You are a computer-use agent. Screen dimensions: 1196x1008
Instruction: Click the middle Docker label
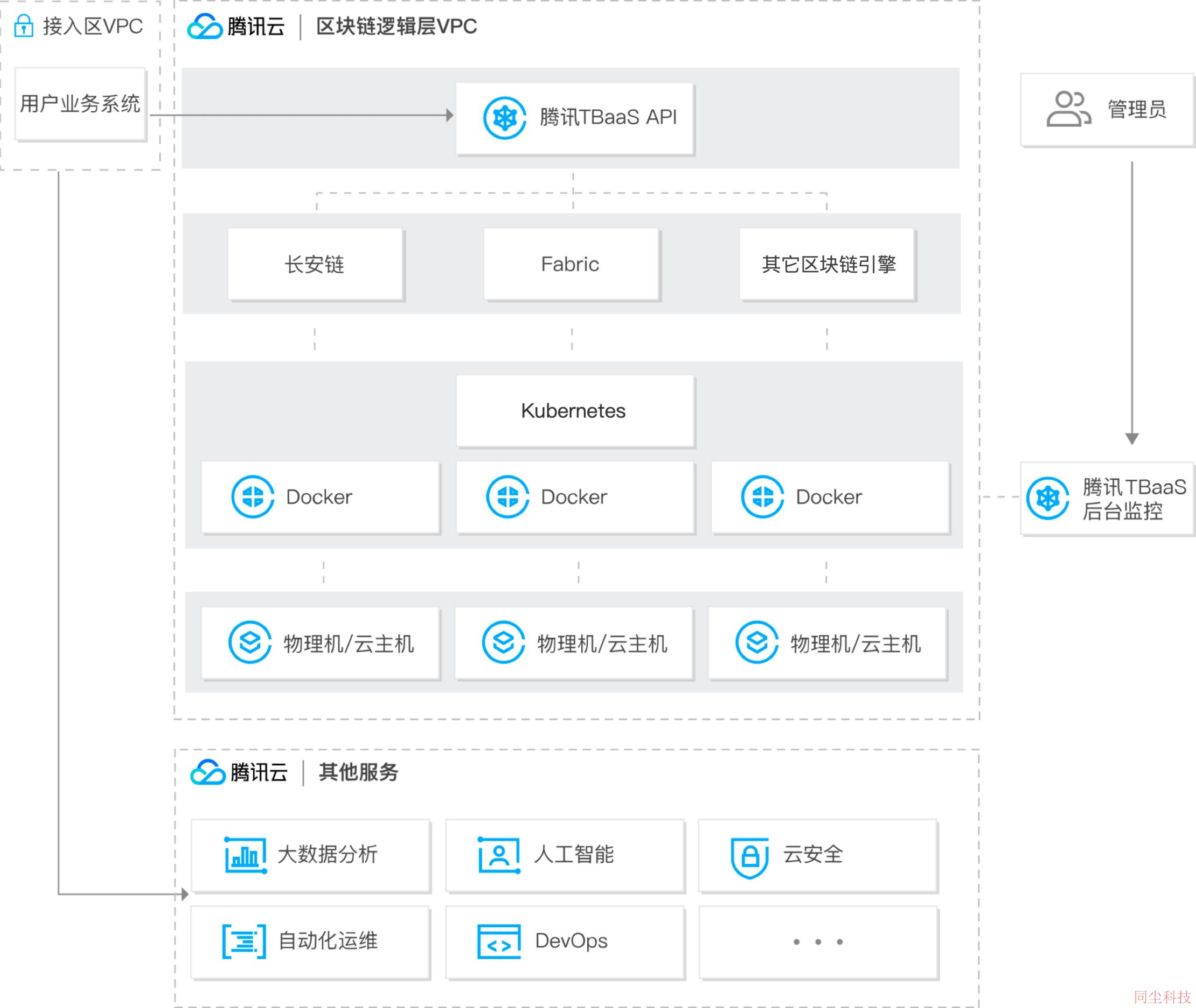(574, 497)
